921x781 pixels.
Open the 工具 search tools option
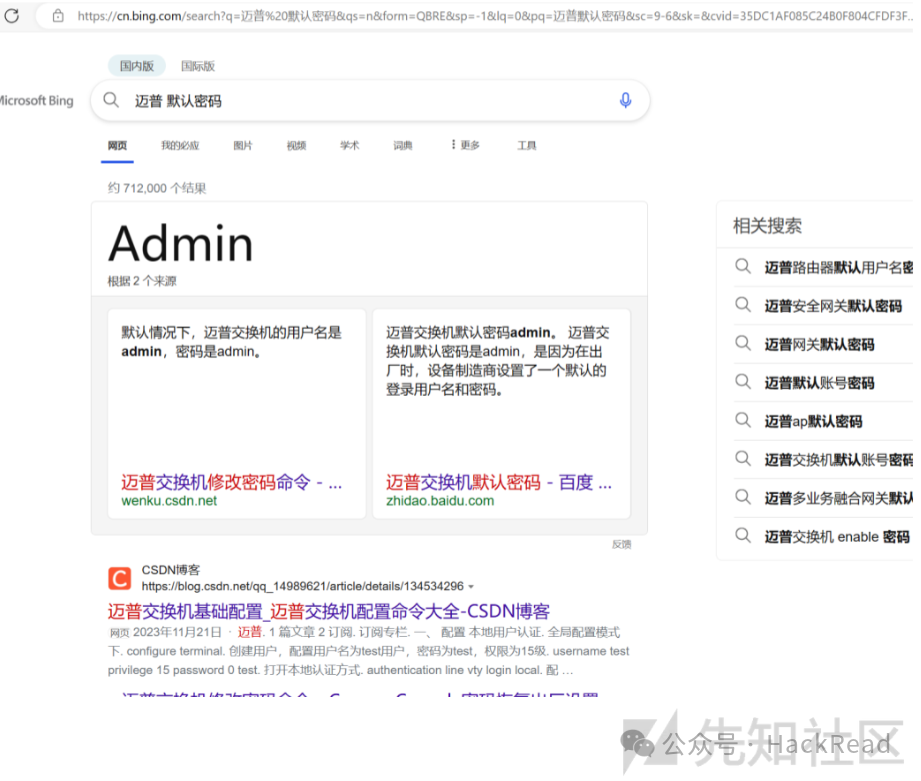[x=527, y=145]
